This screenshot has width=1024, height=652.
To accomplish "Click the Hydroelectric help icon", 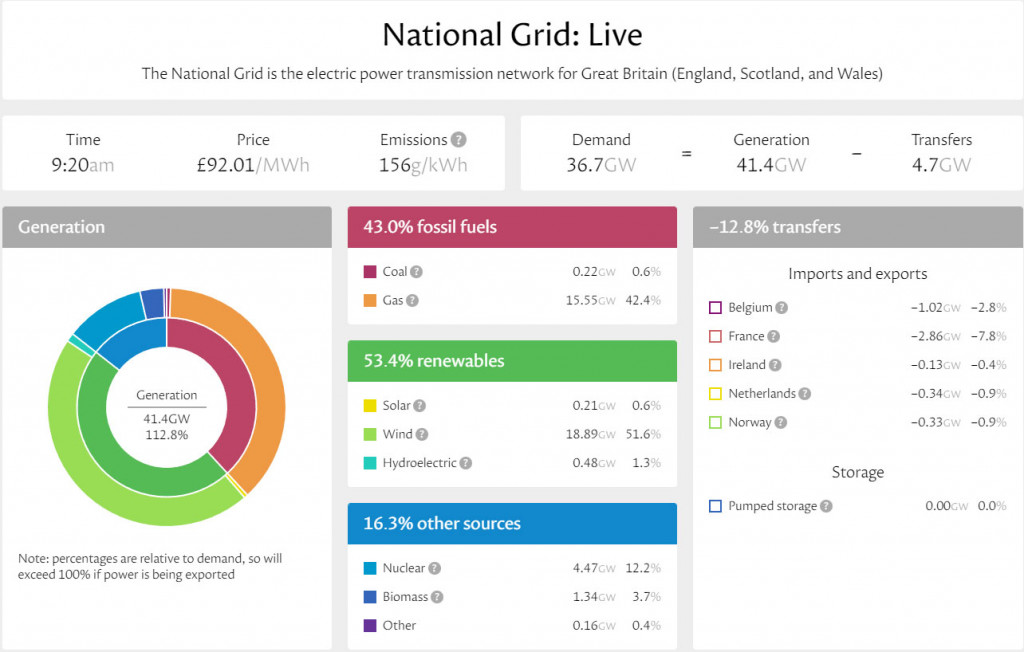I will click(466, 463).
